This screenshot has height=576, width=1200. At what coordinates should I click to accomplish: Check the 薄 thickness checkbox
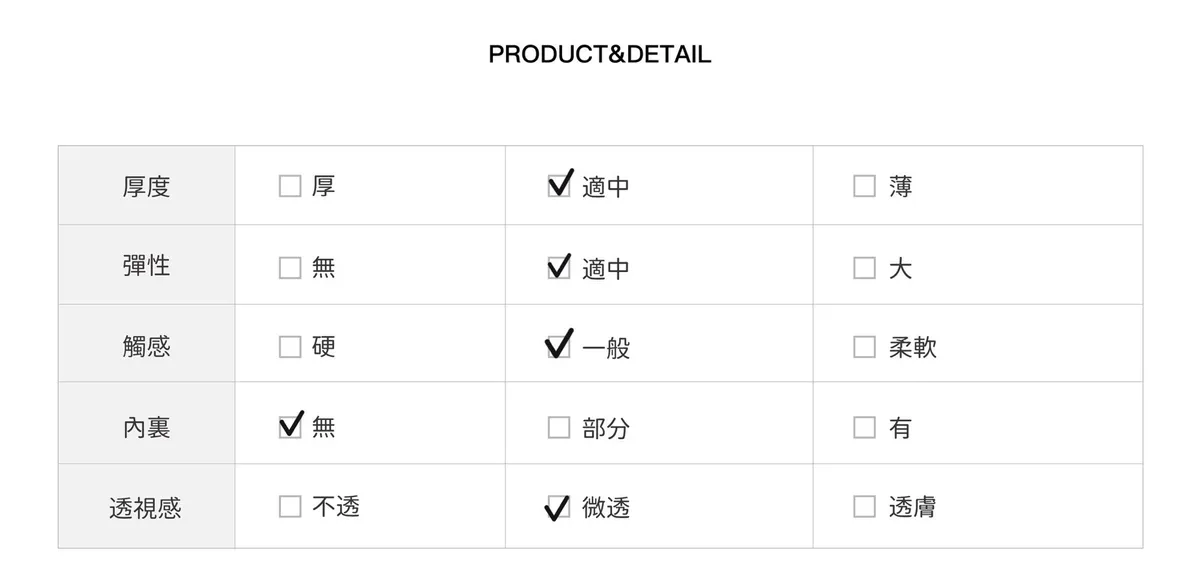tap(864, 187)
